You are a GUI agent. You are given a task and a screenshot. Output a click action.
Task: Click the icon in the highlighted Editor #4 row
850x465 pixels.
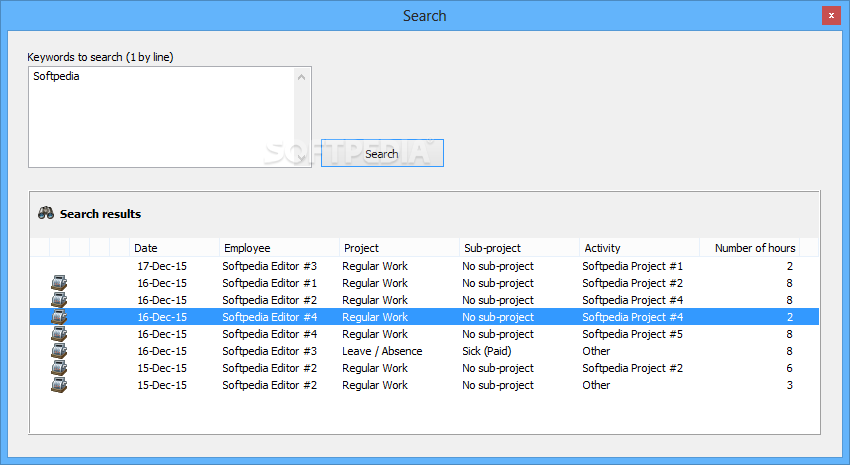pyautogui.click(x=59, y=317)
